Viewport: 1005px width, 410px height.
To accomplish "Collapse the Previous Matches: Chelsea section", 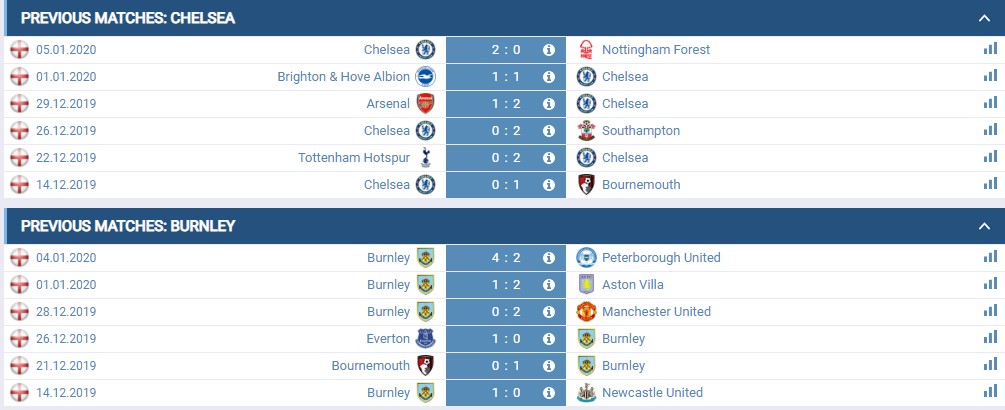I will click(x=984, y=18).
